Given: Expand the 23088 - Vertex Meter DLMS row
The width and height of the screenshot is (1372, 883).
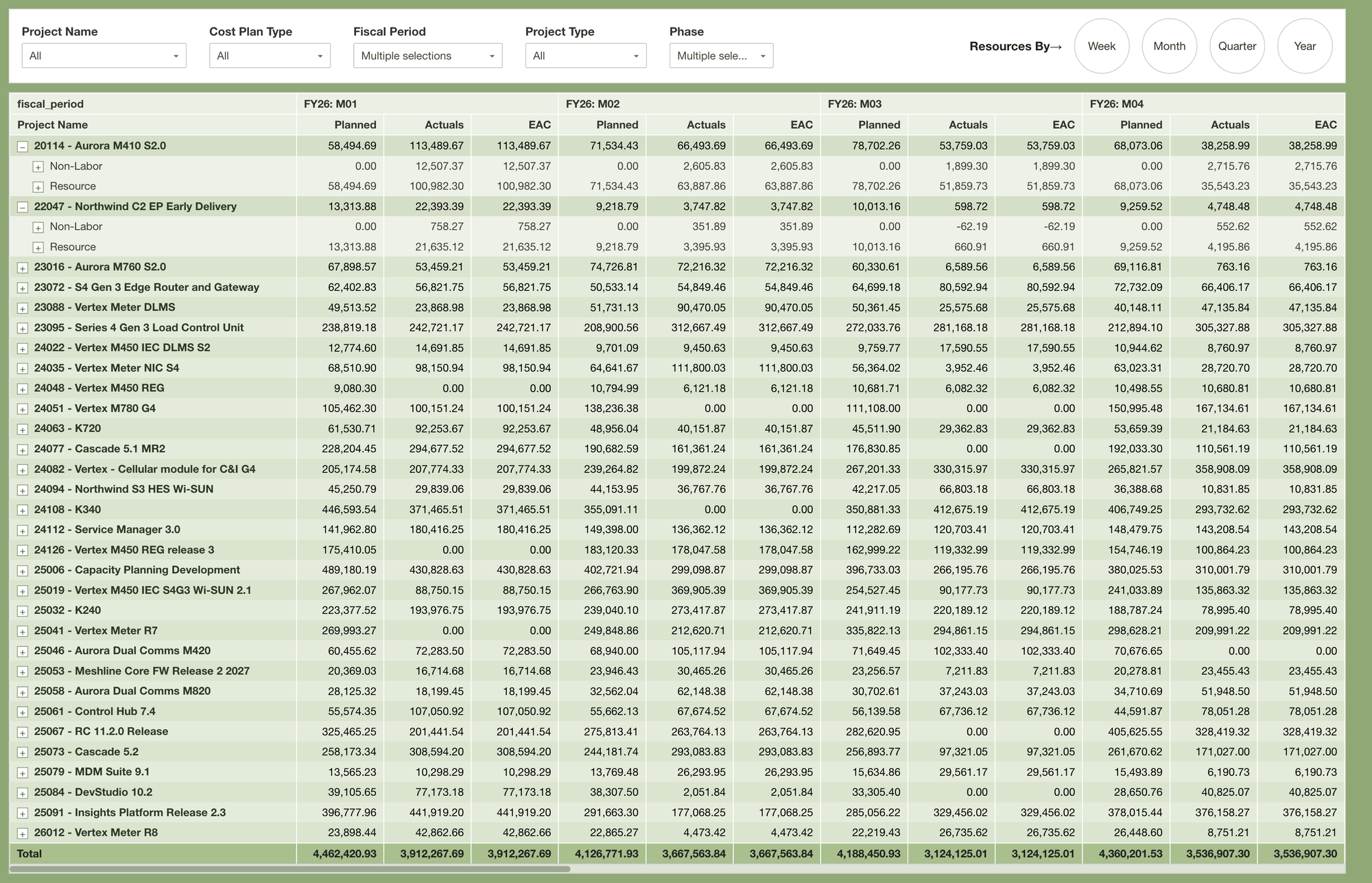Looking at the screenshot, I should tap(23, 308).
